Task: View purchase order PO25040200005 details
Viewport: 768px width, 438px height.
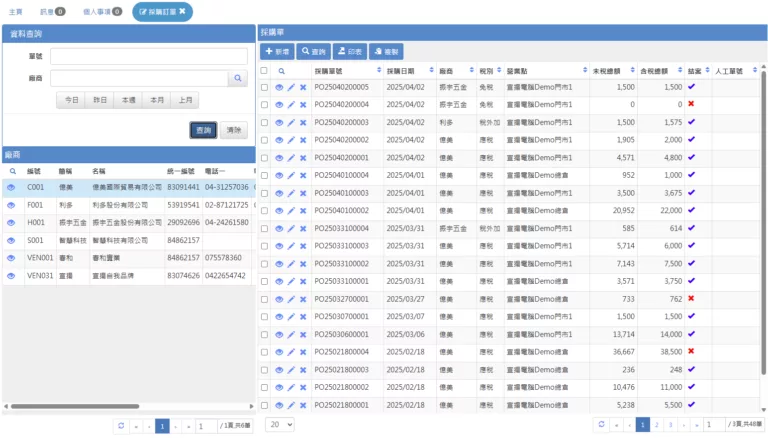Action: pyautogui.click(x=279, y=87)
